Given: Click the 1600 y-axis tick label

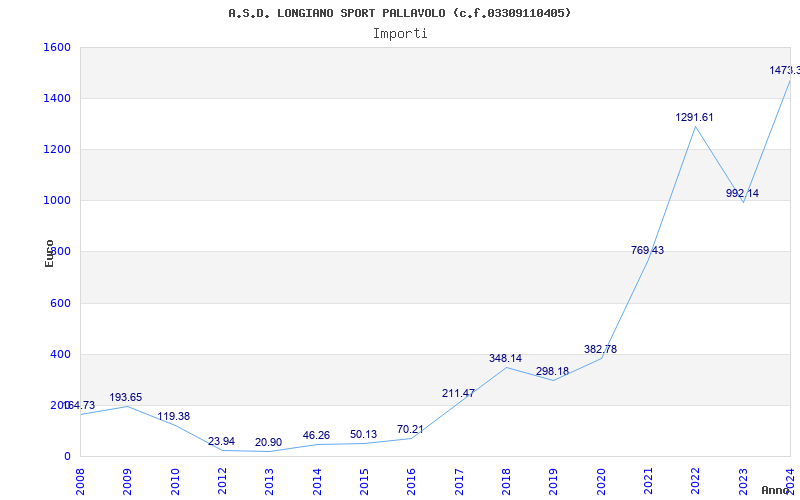Looking at the screenshot, I should click(x=57, y=47).
